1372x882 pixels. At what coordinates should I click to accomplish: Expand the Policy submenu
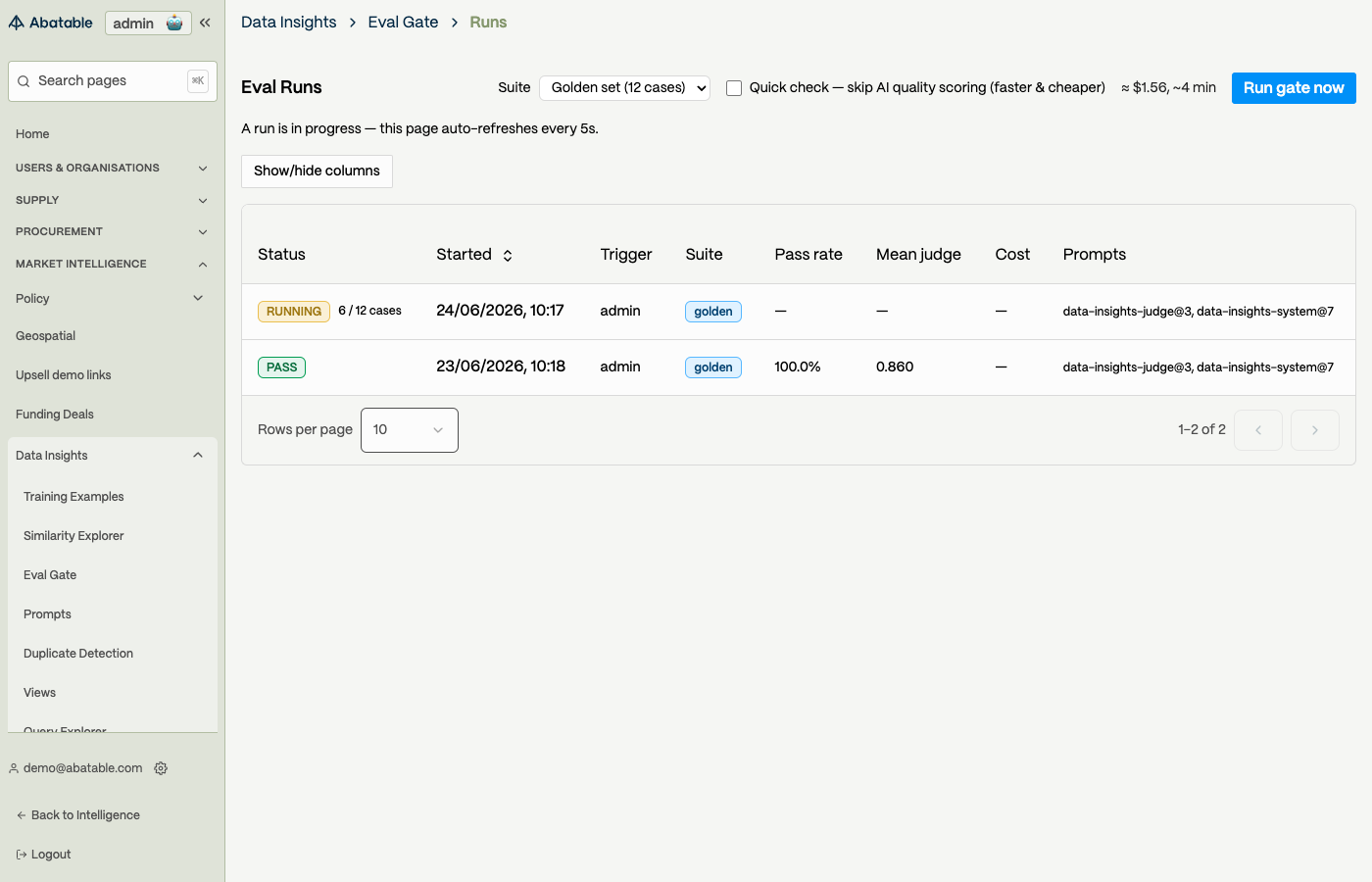[113, 299]
